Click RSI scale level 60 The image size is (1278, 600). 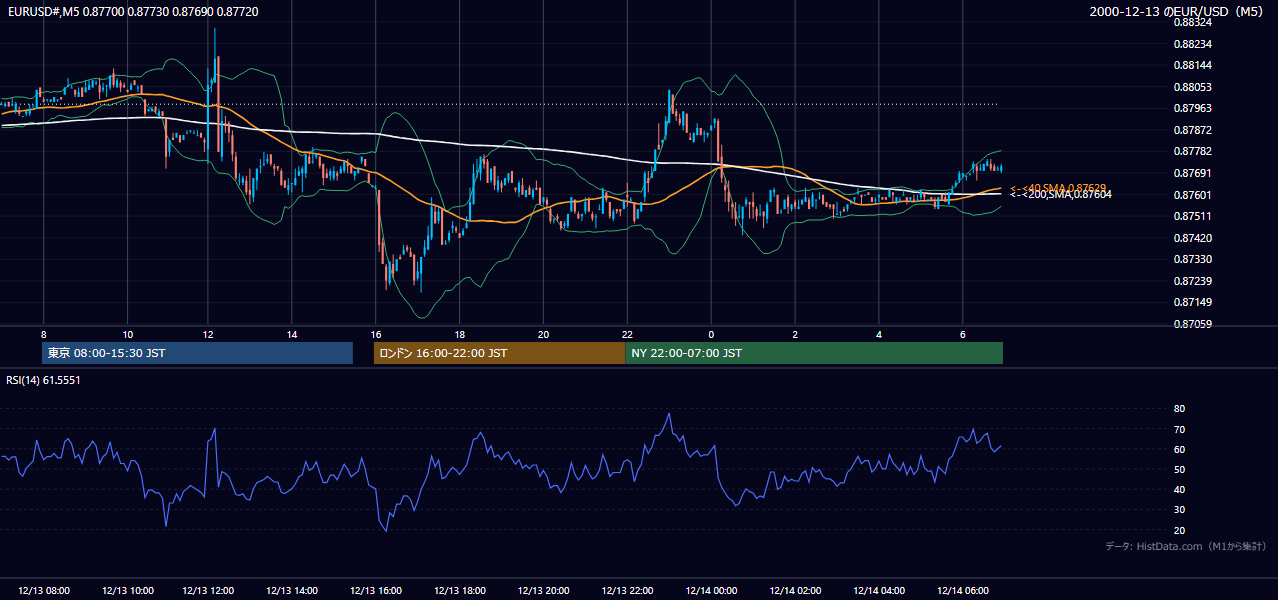1179,449
